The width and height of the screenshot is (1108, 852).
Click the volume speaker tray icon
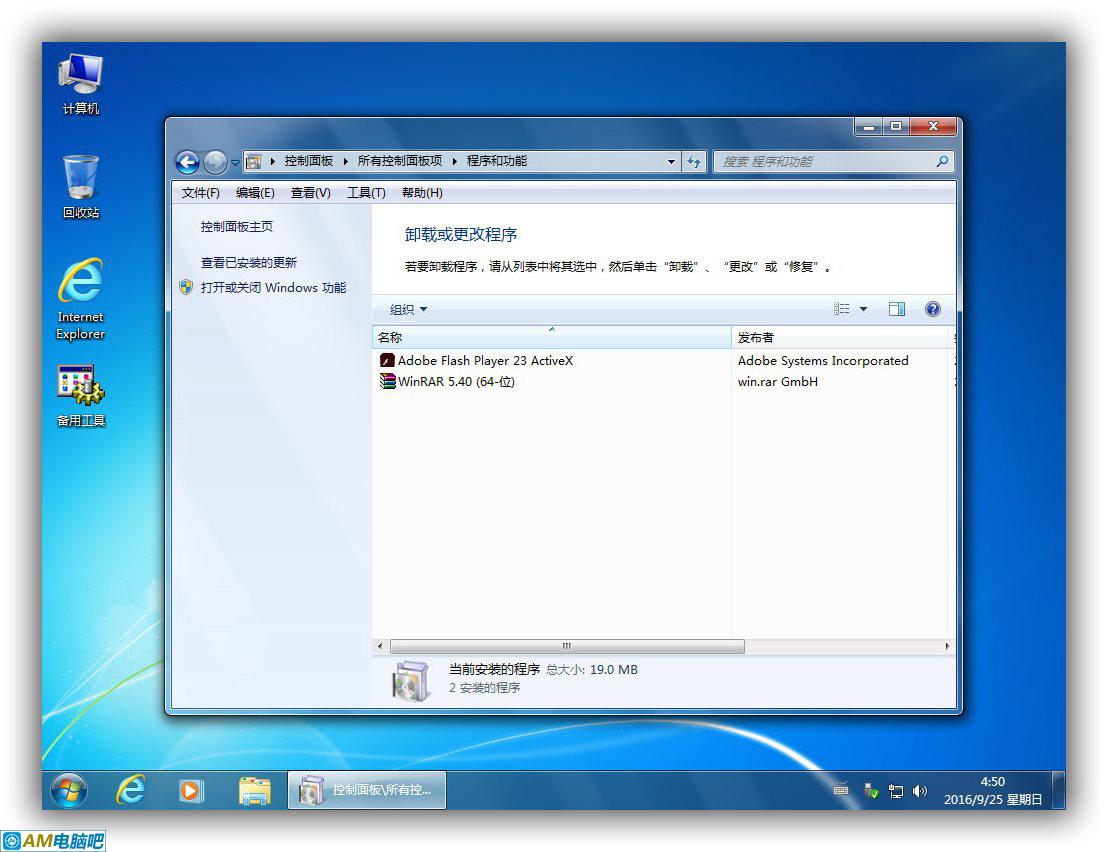[x=919, y=791]
